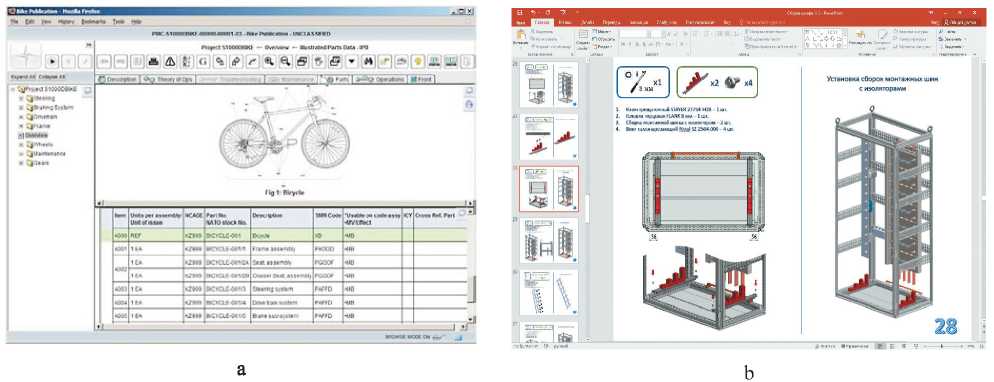The image size is (994, 382).
Task: Select the zoom out magnifier icon
Action: [x=285, y=61]
